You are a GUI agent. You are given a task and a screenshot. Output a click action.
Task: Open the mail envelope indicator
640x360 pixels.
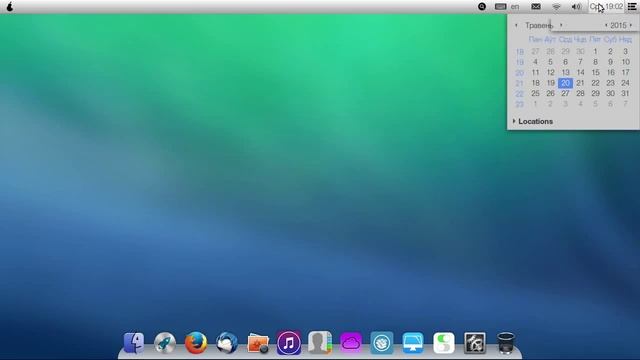tap(536, 7)
